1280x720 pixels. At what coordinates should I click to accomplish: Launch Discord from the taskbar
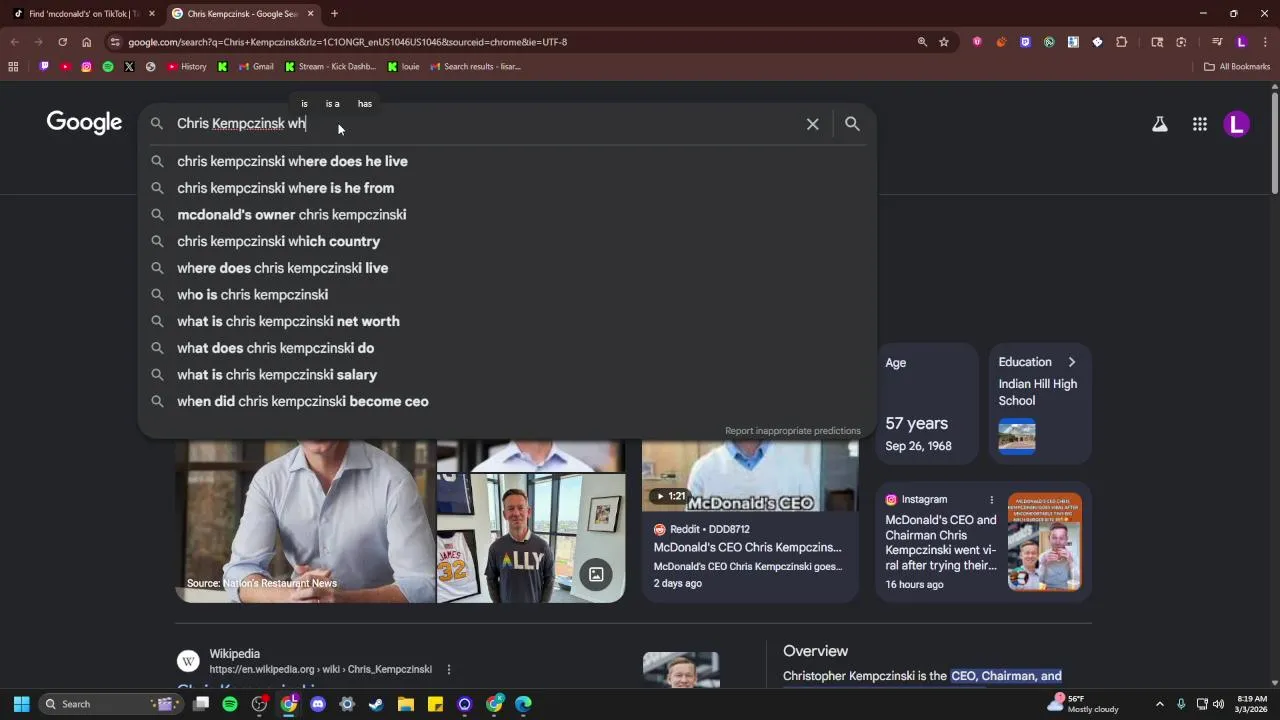click(318, 704)
